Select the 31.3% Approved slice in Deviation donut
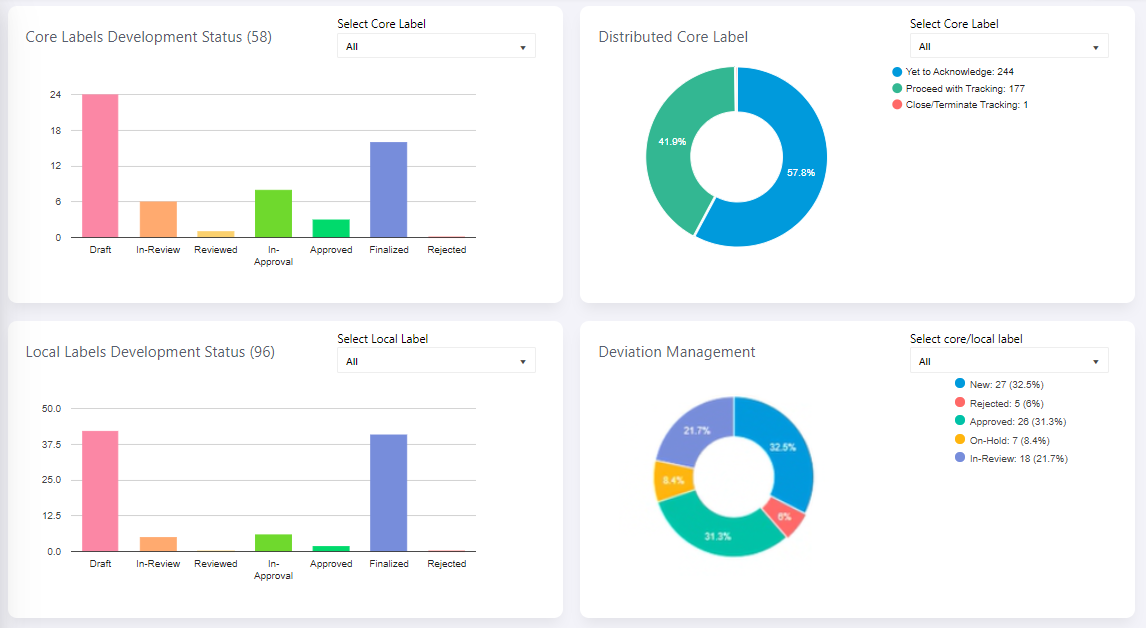The image size is (1146, 628). pyautogui.click(x=717, y=532)
